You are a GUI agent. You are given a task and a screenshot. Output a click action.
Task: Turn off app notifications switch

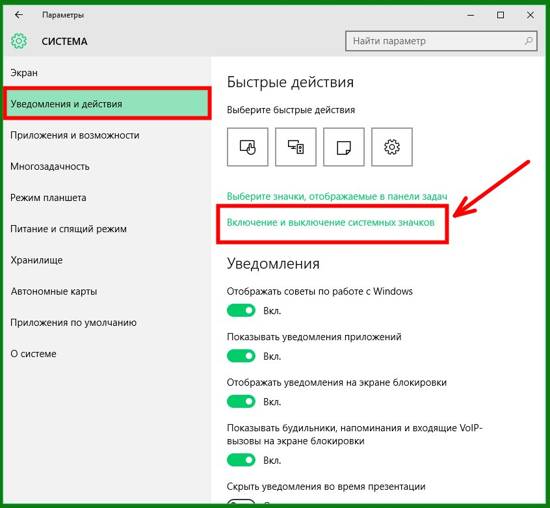241,356
